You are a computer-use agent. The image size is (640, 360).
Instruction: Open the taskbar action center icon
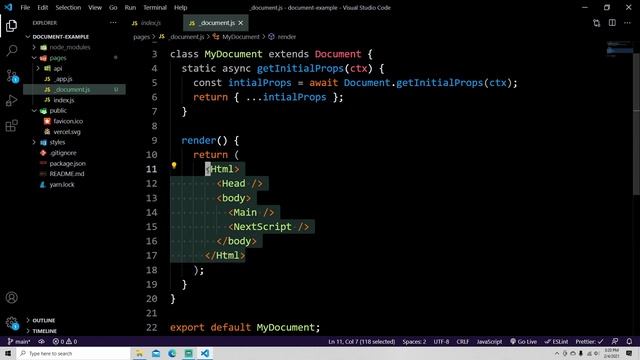pyautogui.click(x=629, y=353)
